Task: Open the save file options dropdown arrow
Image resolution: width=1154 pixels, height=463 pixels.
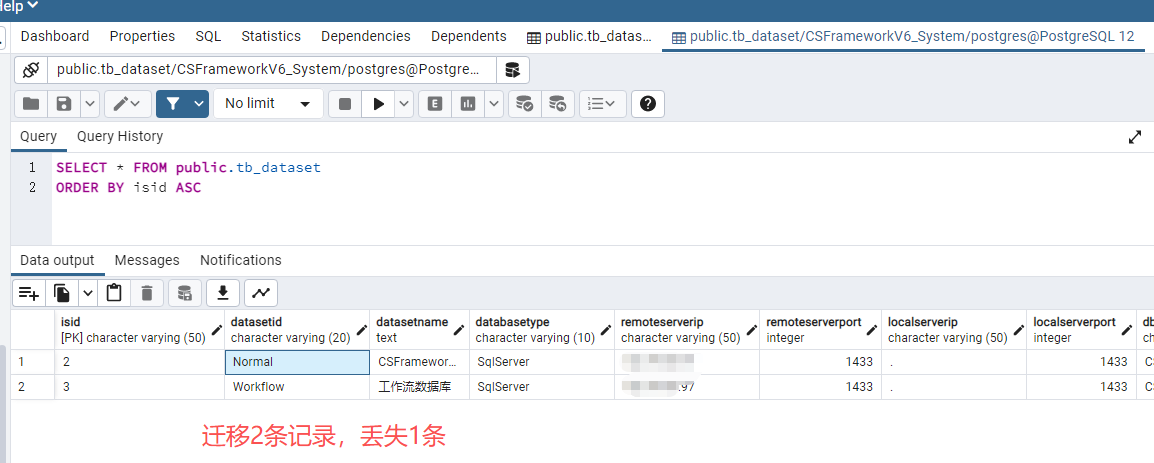Action: pos(89,104)
